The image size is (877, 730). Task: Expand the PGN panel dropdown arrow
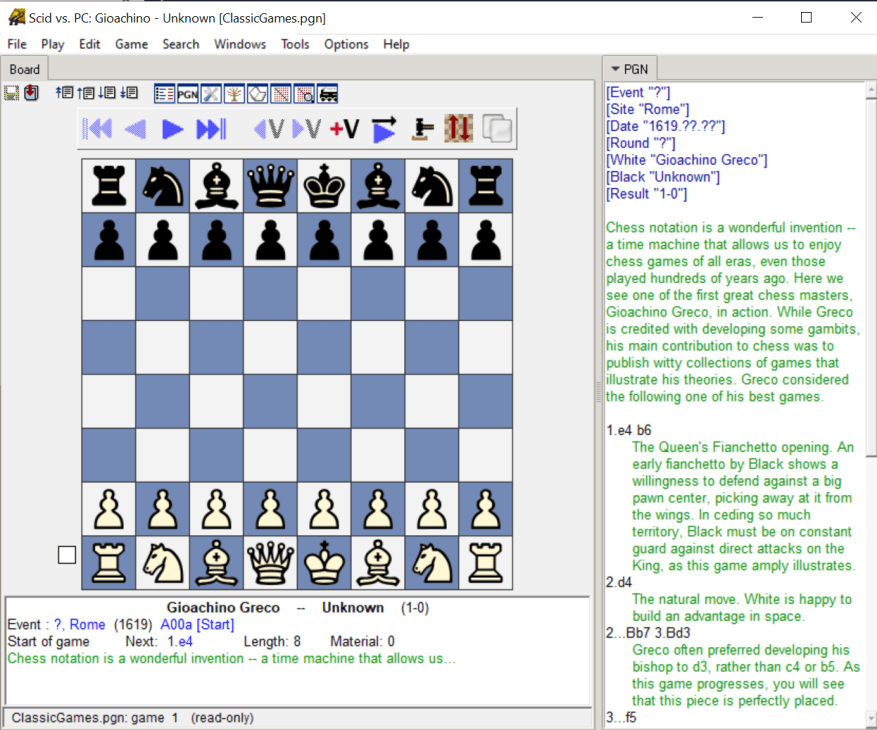[615, 69]
